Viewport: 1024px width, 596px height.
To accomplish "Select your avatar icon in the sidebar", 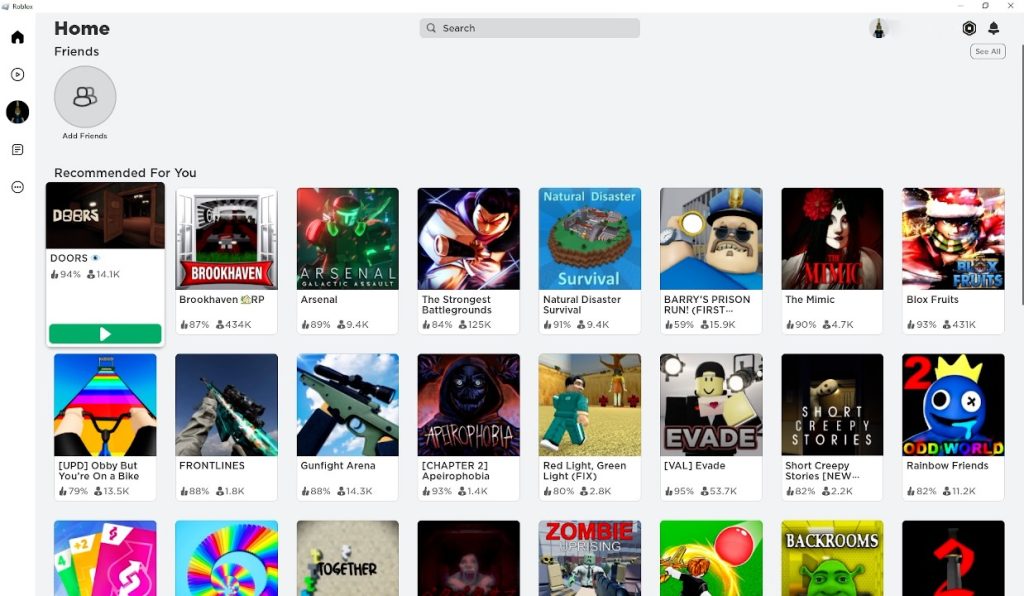I will coord(16,112).
